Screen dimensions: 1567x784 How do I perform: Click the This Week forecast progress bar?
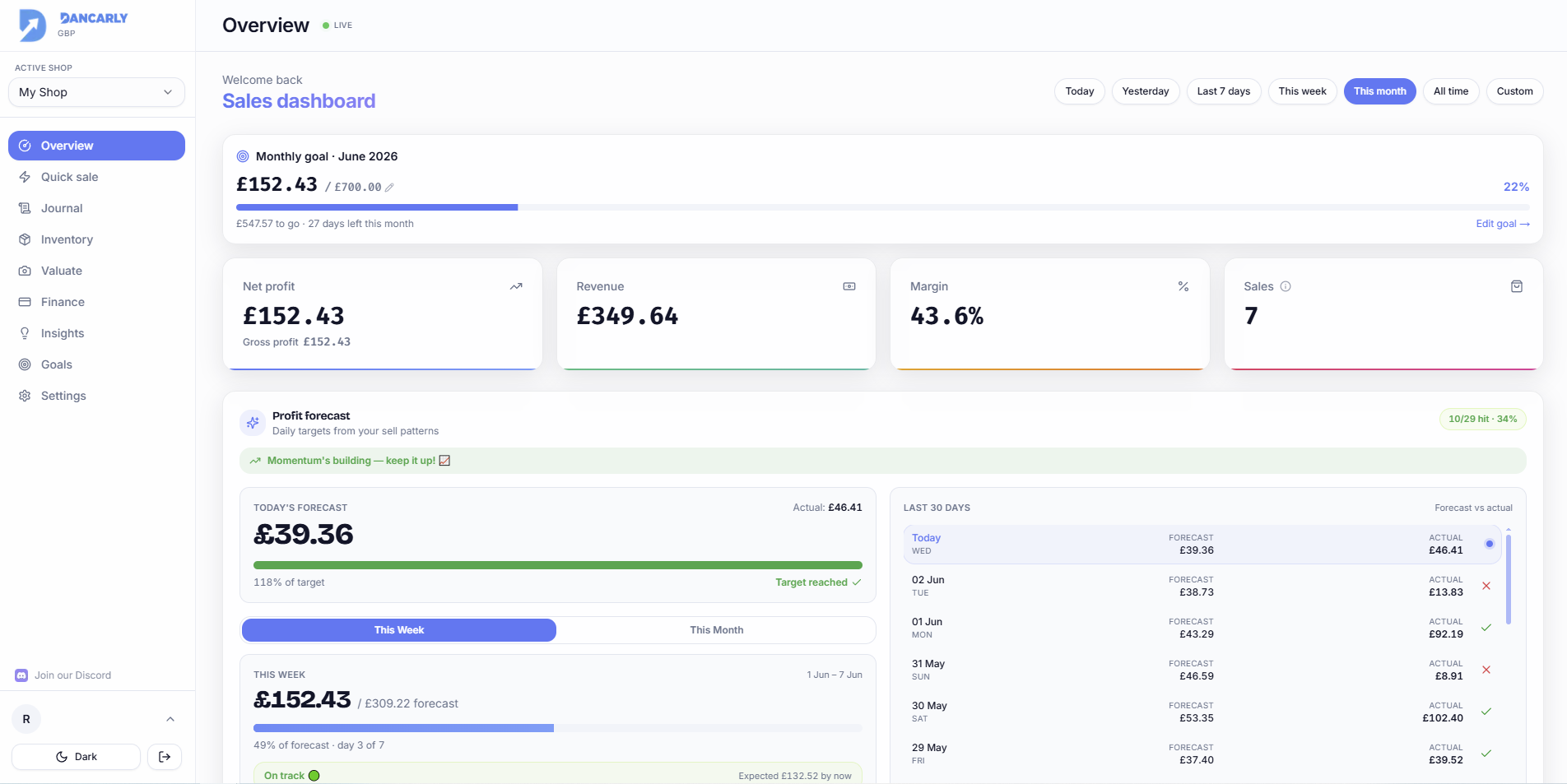558,728
